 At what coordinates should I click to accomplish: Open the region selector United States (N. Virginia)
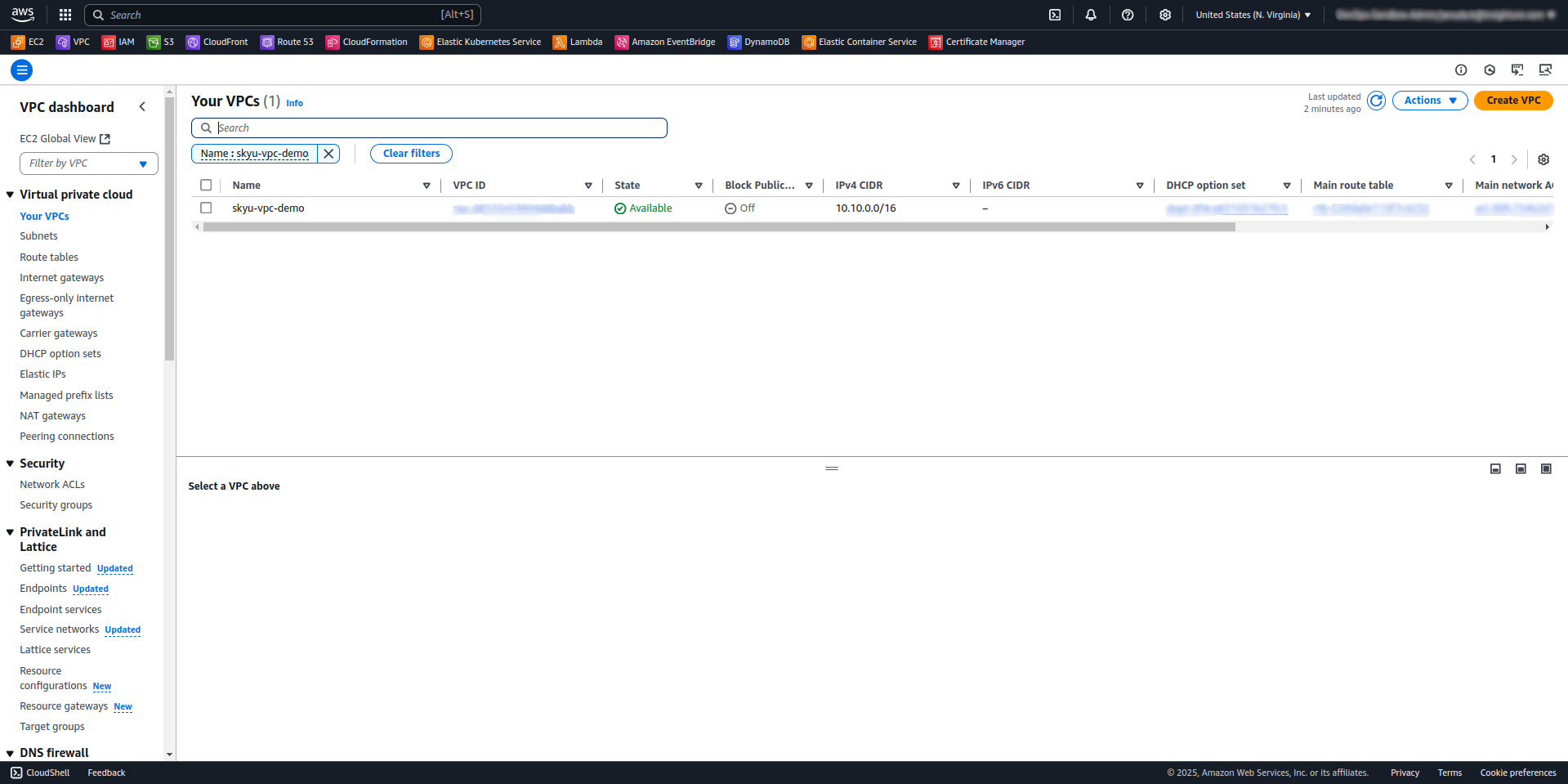click(1253, 15)
